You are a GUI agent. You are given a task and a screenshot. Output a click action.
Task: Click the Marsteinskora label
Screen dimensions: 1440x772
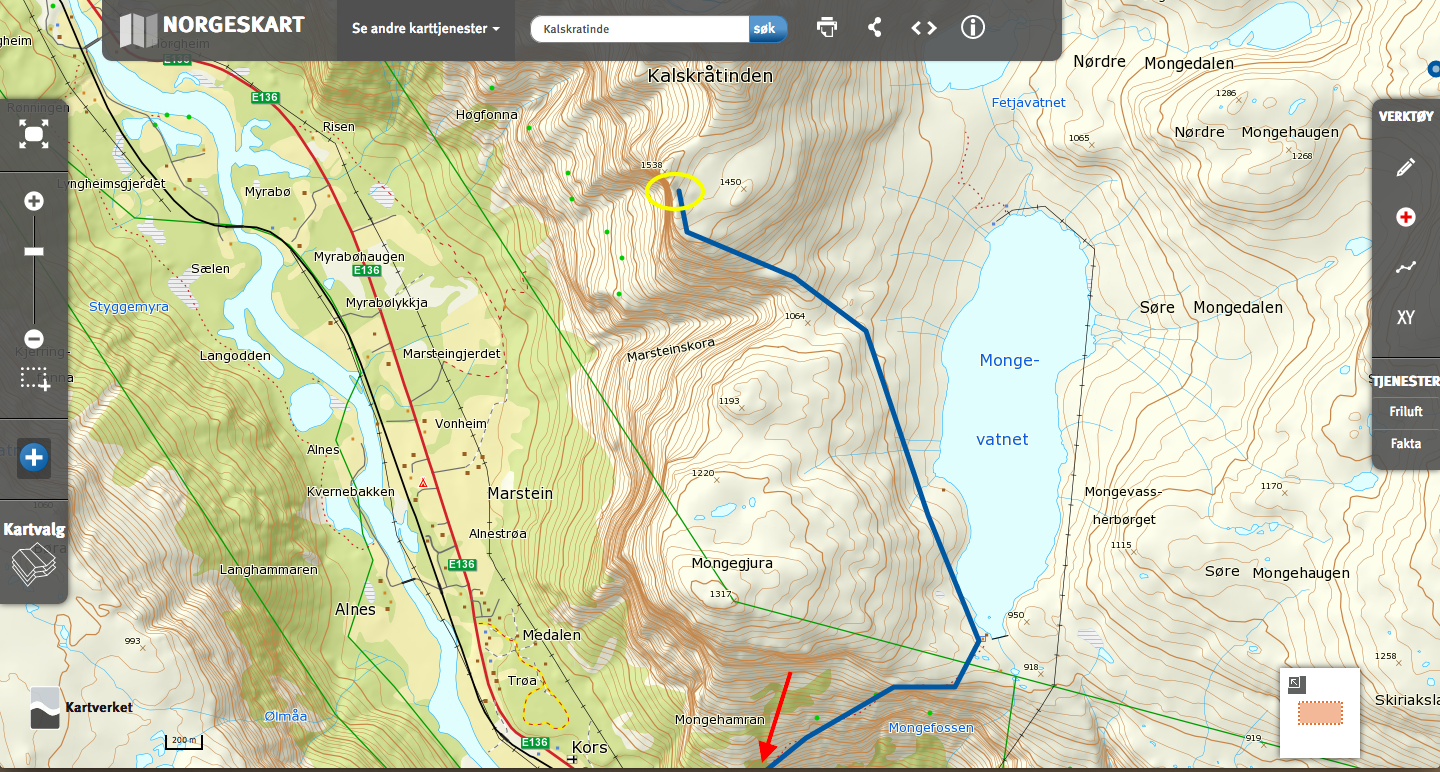[x=671, y=348]
